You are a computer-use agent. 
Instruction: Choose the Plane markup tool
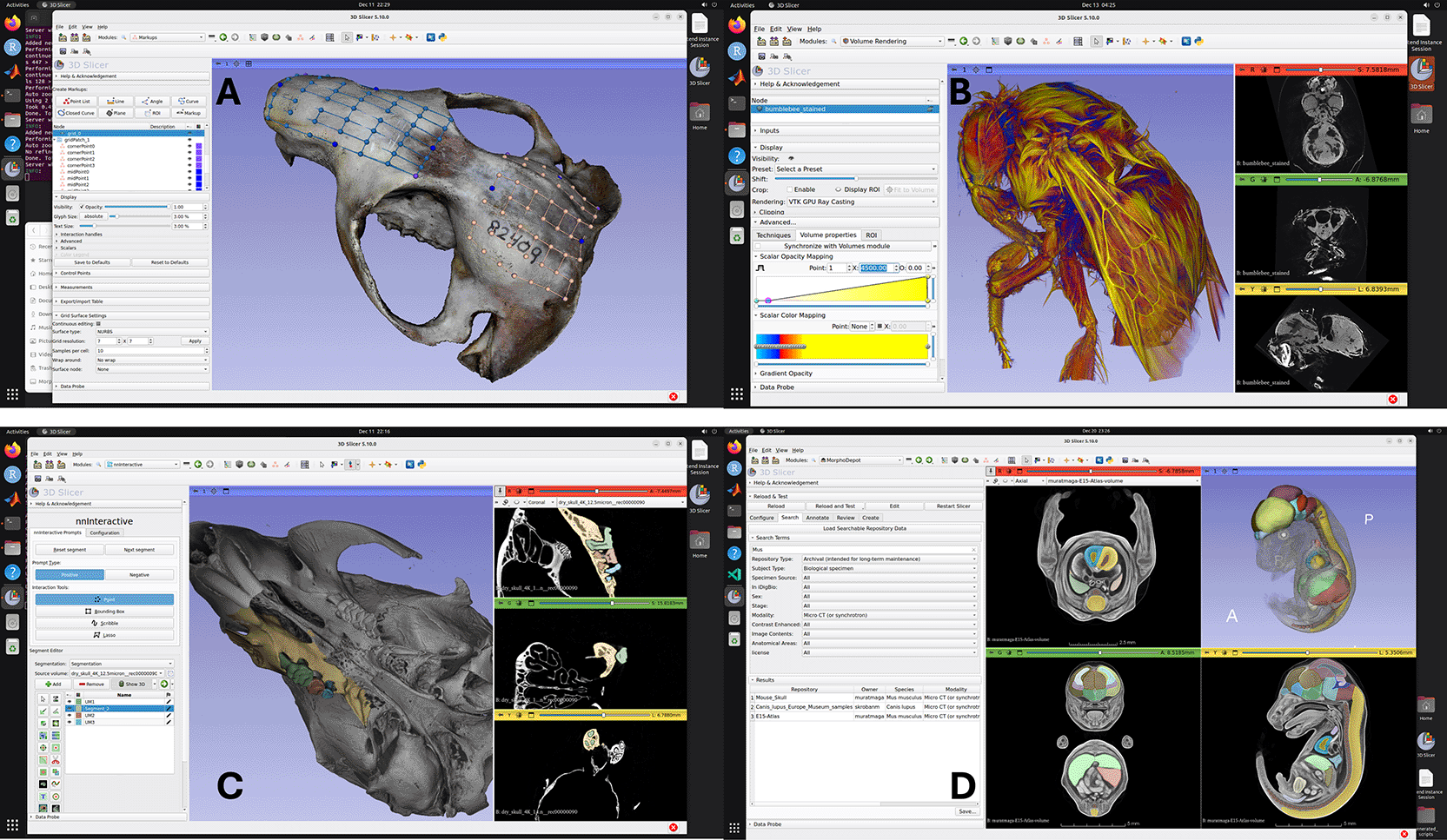pos(116,113)
